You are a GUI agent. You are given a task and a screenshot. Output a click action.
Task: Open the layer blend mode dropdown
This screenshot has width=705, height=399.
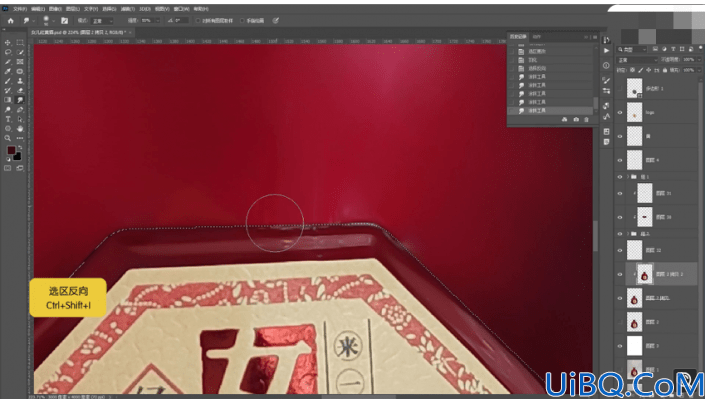coord(637,60)
